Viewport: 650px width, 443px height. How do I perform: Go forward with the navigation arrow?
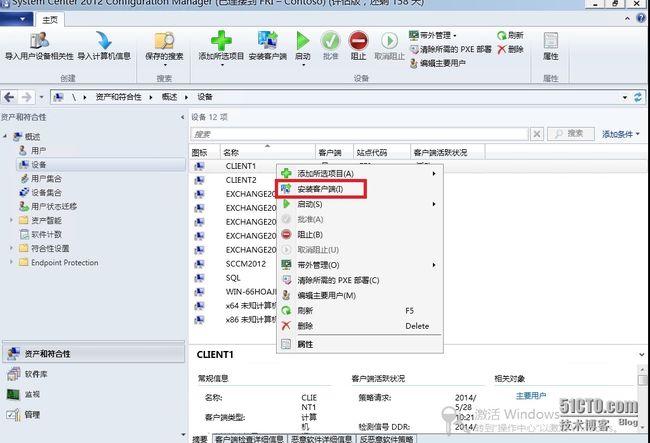tap(27, 97)
